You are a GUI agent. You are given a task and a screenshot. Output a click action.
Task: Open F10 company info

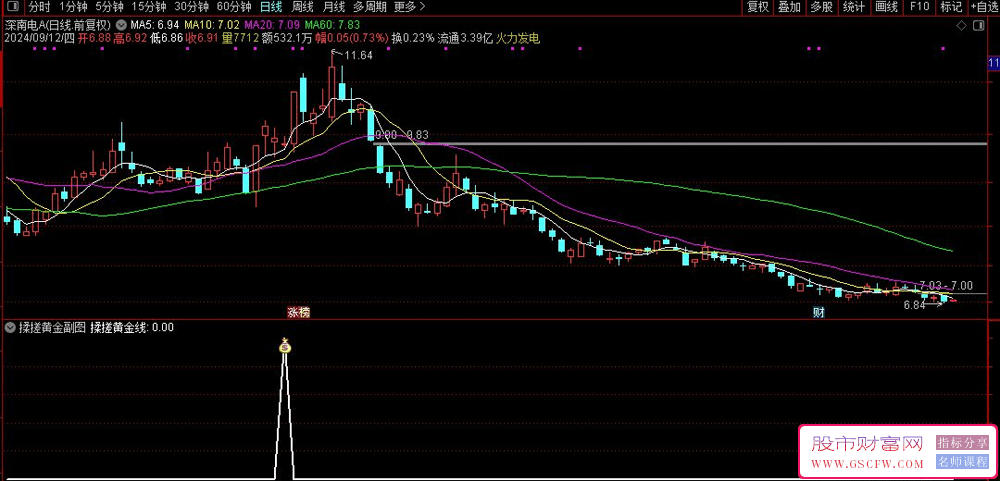point(919,7)
